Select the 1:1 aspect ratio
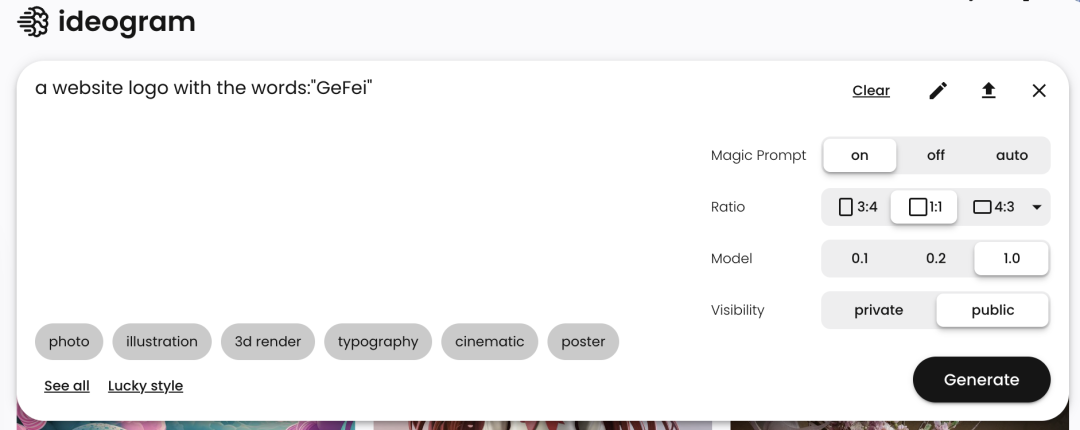The height and width of the screenshot is (430, 1080). coord(924,207)
